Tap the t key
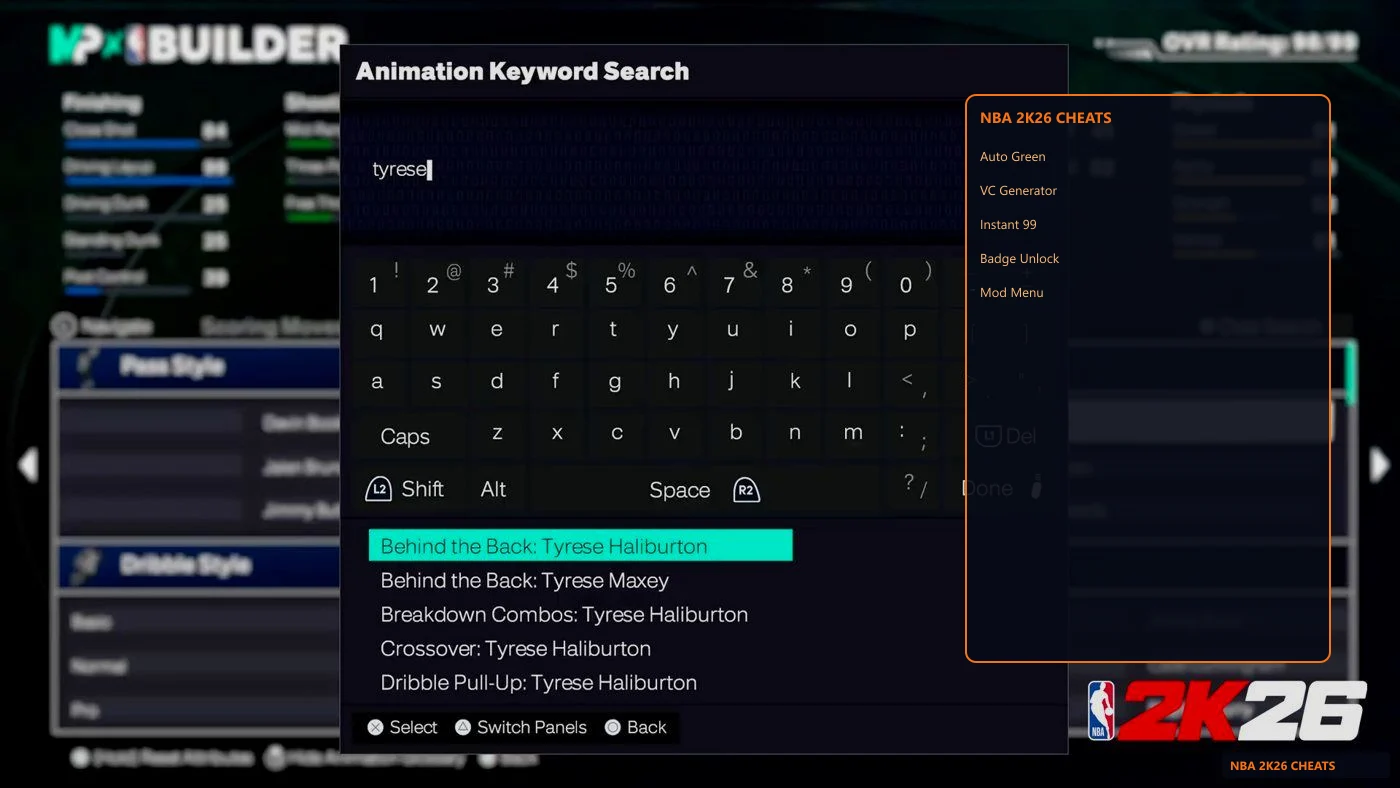This screenshot has width=1400, height=788. point(613,330)
